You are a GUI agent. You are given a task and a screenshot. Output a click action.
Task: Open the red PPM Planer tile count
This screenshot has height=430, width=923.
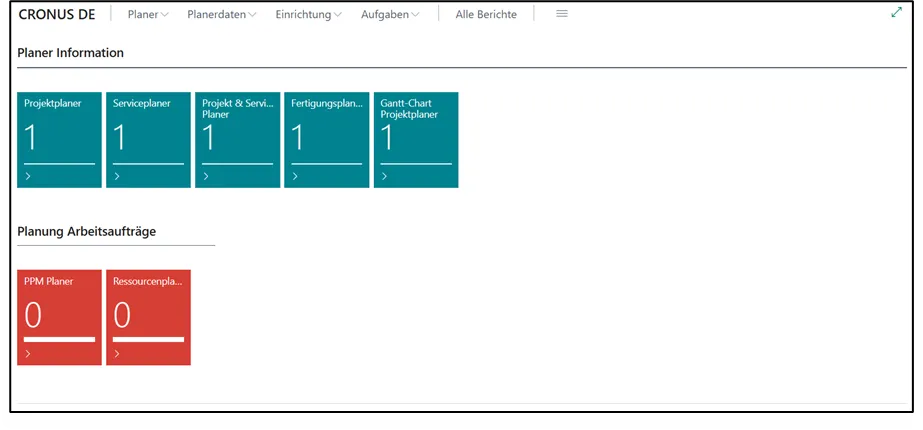tap(33, 315)
